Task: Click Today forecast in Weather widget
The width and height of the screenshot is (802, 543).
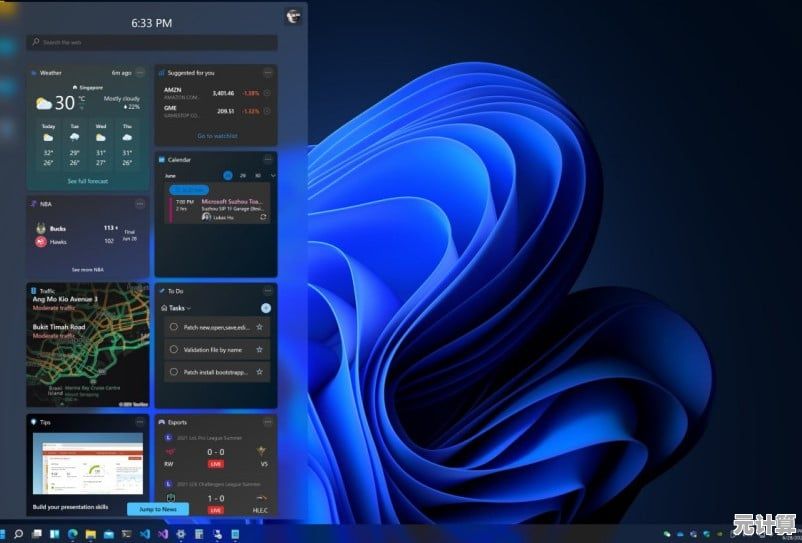Action: 48,146
